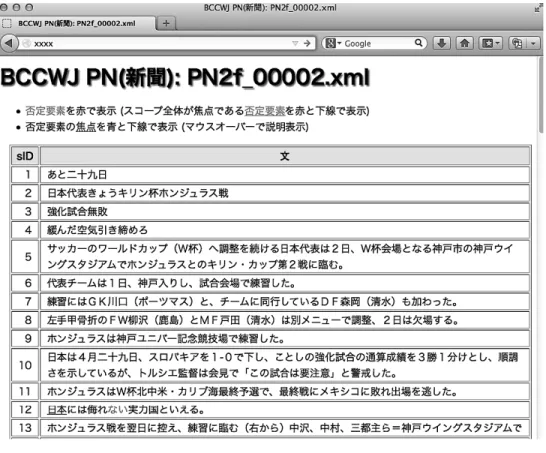Image resolution: width=546 pixels, height=453 pixels.
Task: Click the first 否定要素 text in first bullet
Action: pos(45,111)
